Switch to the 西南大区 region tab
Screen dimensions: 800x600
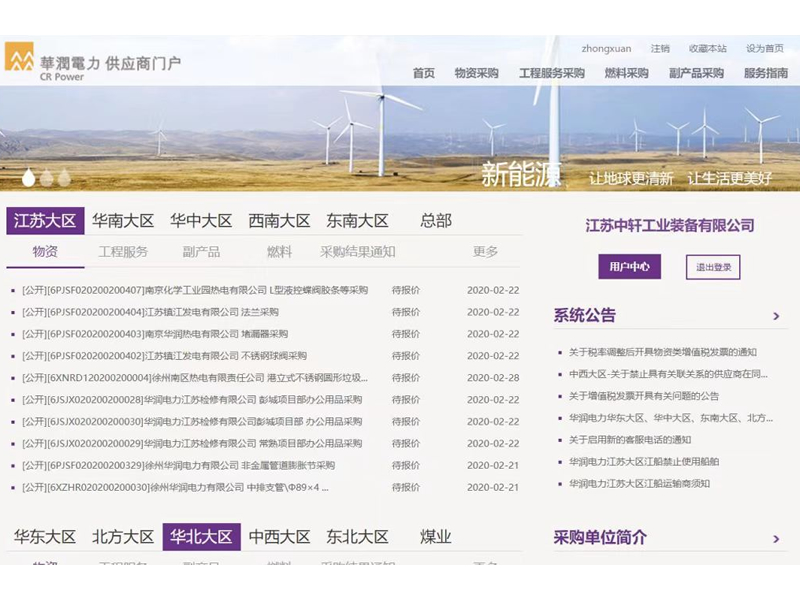pyautogui.click(x=279, y=221)
